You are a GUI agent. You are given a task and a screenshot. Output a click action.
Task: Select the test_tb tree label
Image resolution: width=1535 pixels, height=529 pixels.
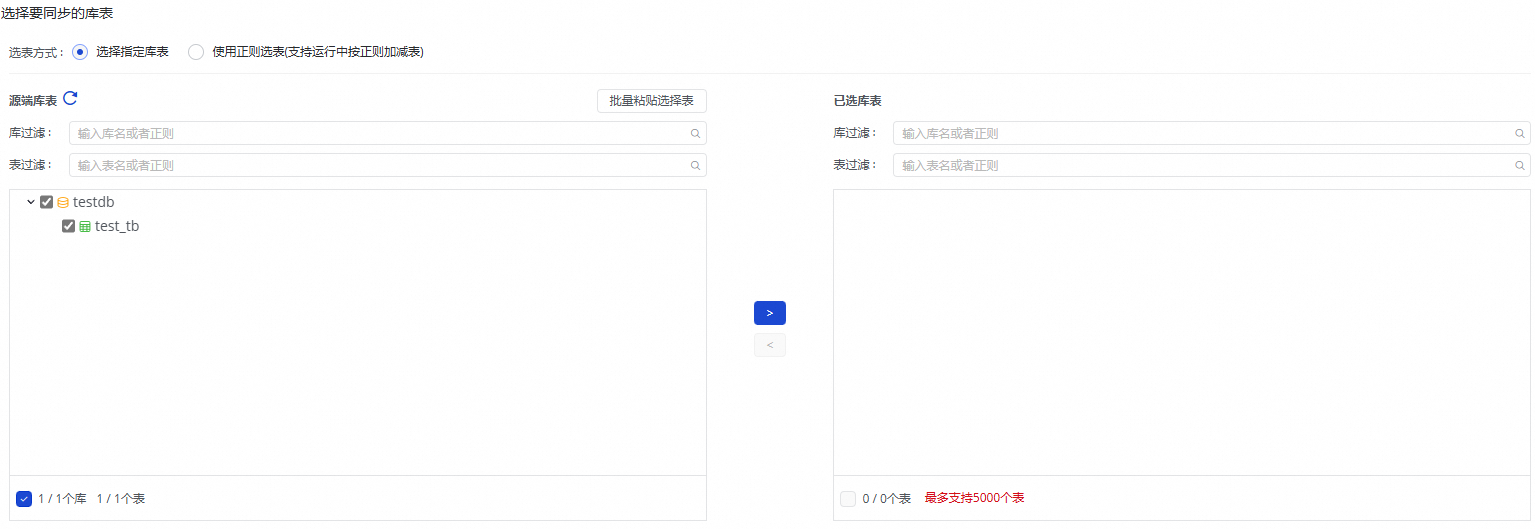coord(117,227)
